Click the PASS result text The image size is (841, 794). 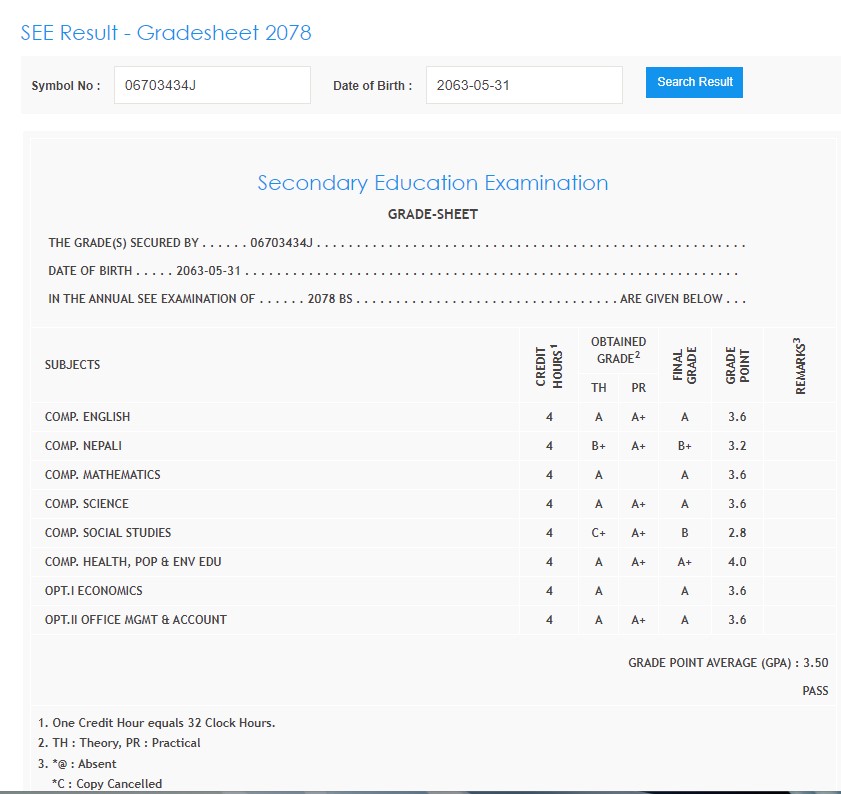(814, 691)
